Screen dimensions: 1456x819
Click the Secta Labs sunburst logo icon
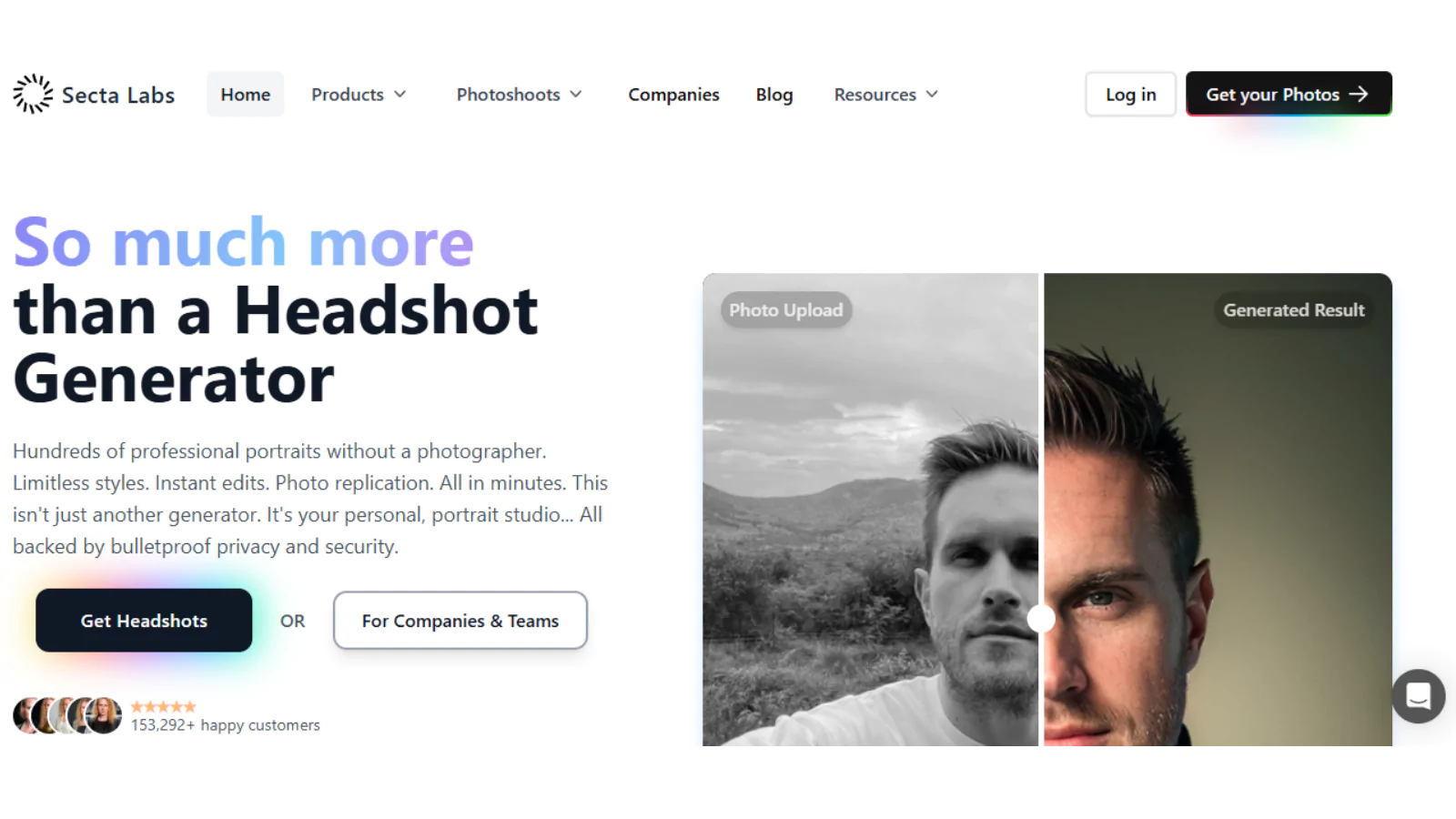(33, 94)
